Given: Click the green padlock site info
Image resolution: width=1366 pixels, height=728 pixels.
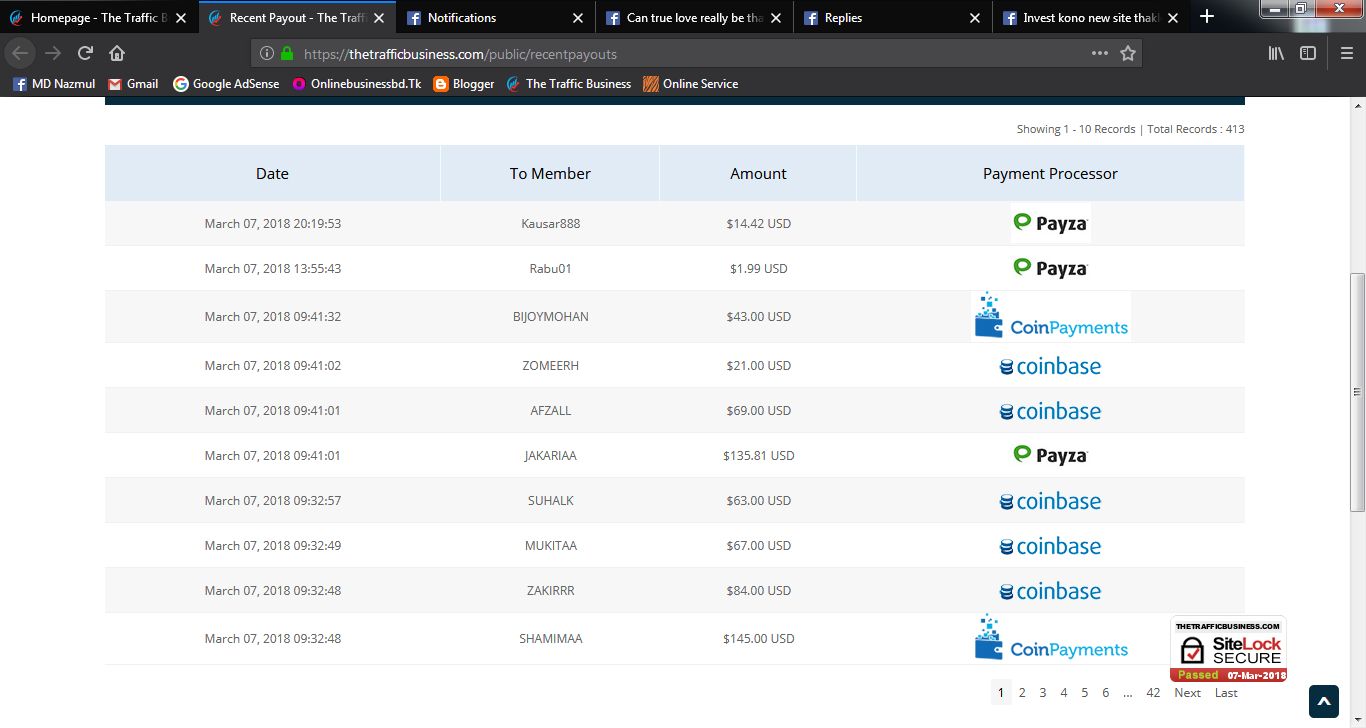Looking at the screenshot, I should [287, 54].
